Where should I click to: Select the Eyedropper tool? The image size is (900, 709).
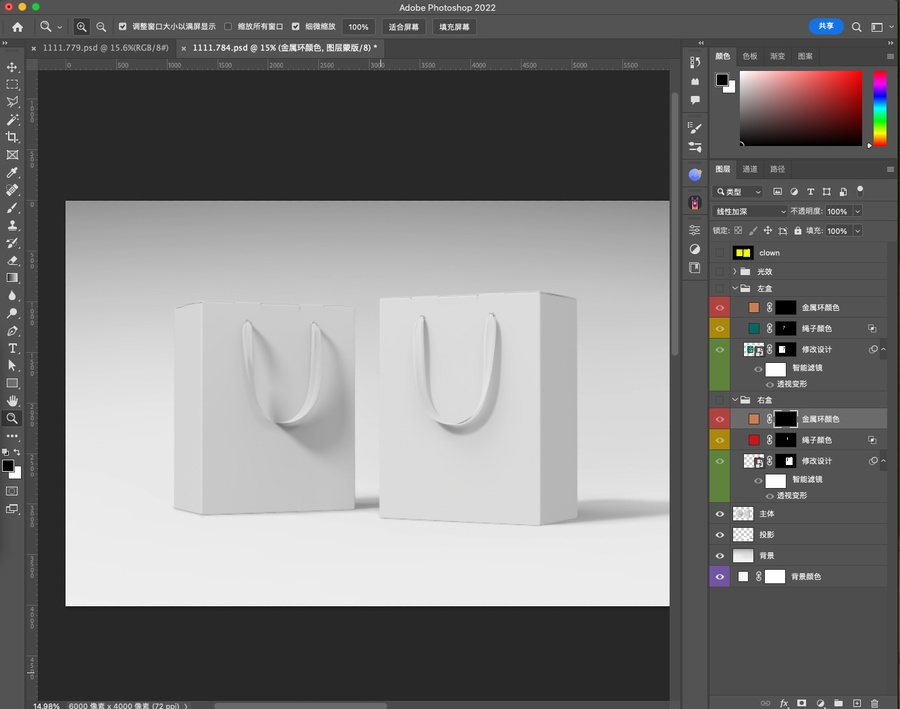(12, 173)
